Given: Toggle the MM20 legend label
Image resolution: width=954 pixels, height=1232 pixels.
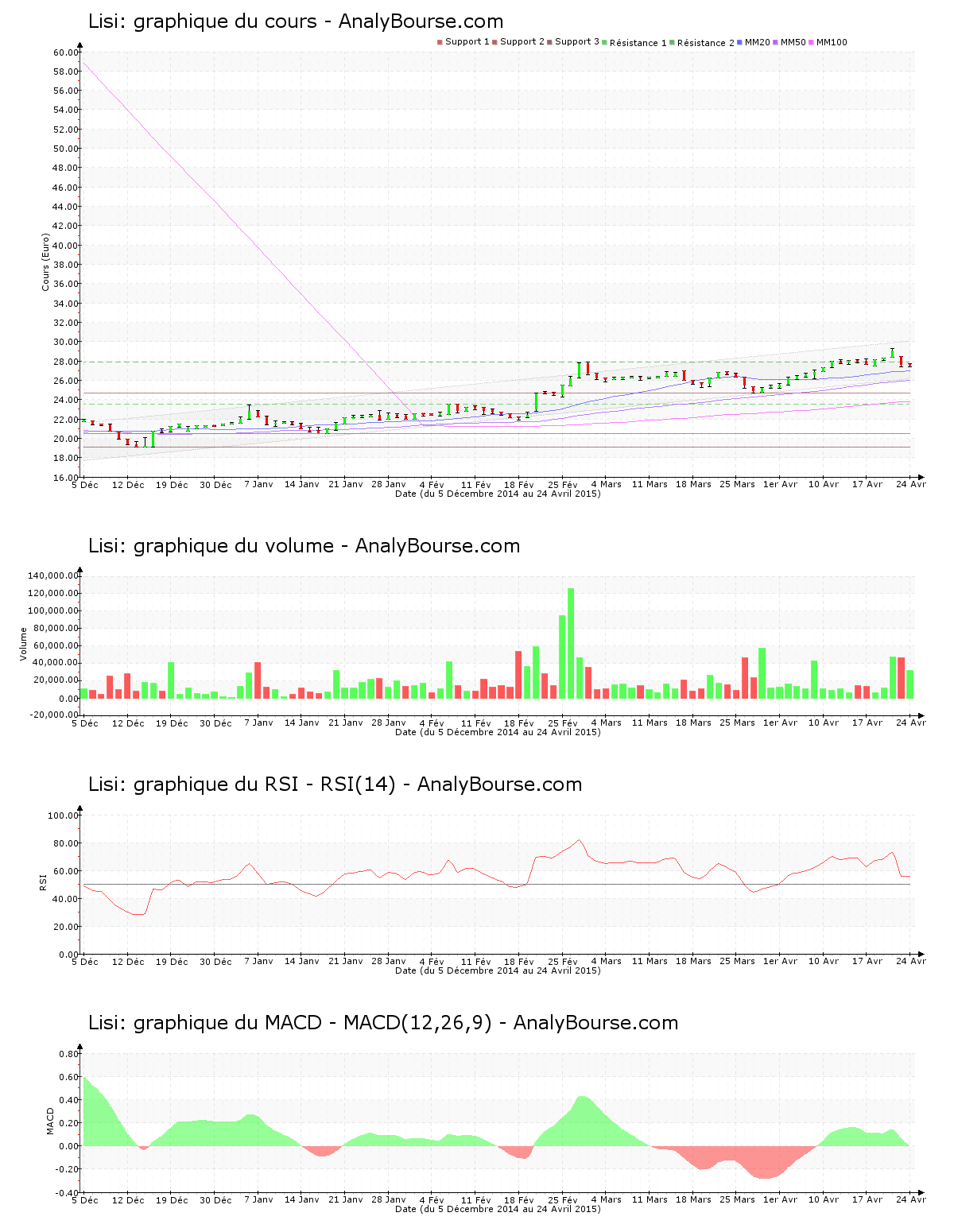Looking at the screenshot, I should [757, 42].
